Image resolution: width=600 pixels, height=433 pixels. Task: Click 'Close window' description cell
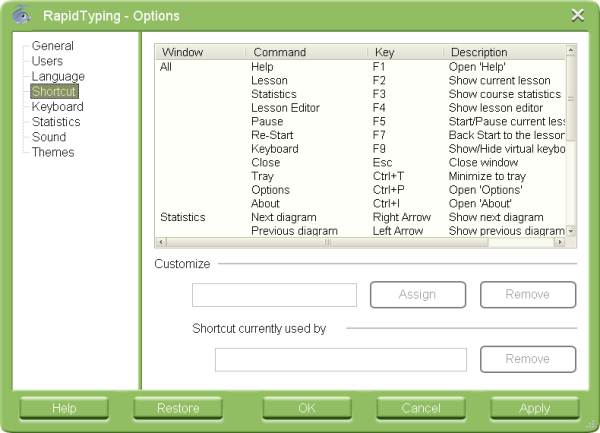click(483, 163)
